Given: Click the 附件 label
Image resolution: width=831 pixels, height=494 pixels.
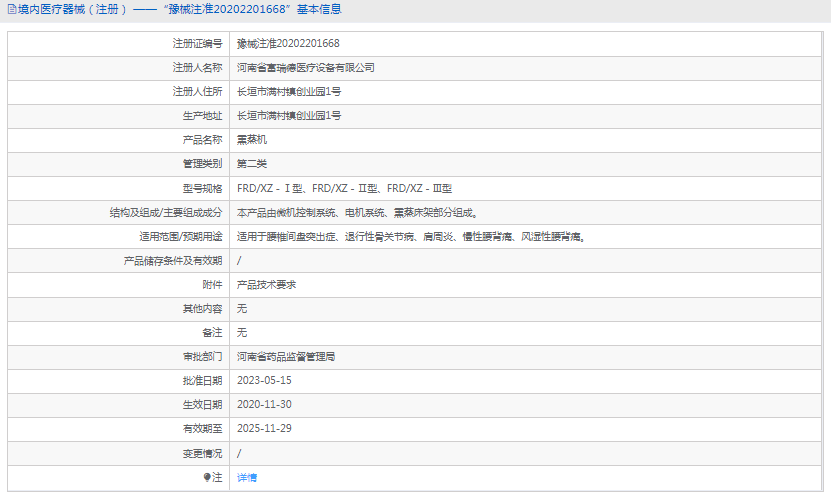Looking at the screenshot, I should click(x=213, y=285).
